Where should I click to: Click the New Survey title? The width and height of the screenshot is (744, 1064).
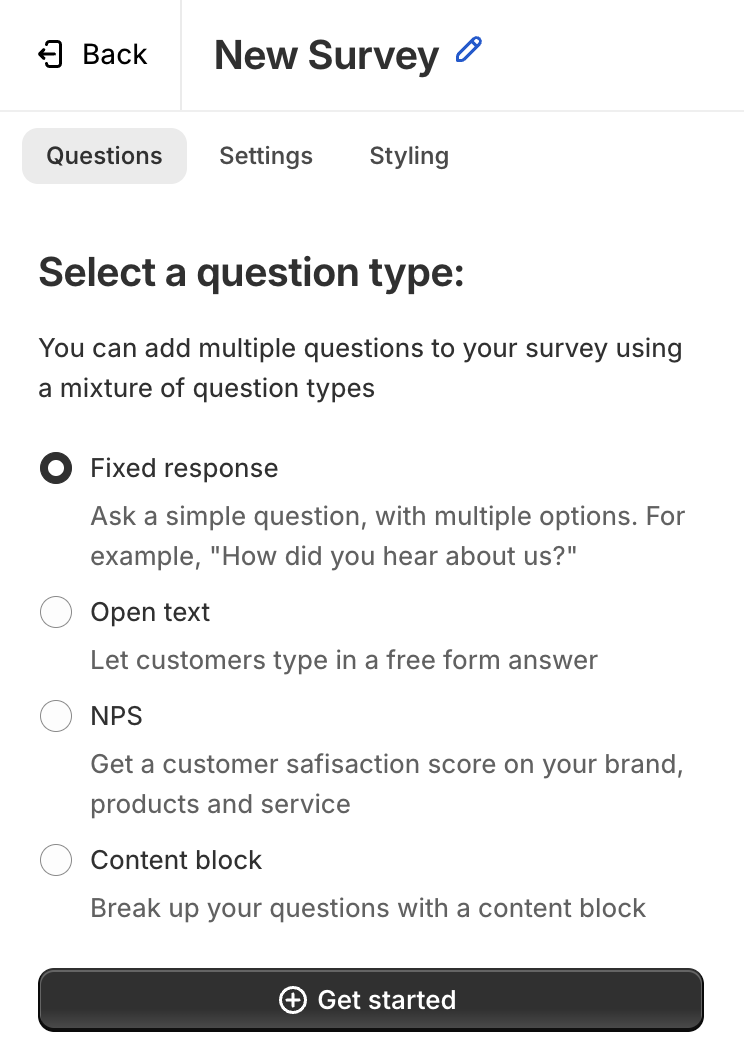pyautogui.click(x=327, y=55)
